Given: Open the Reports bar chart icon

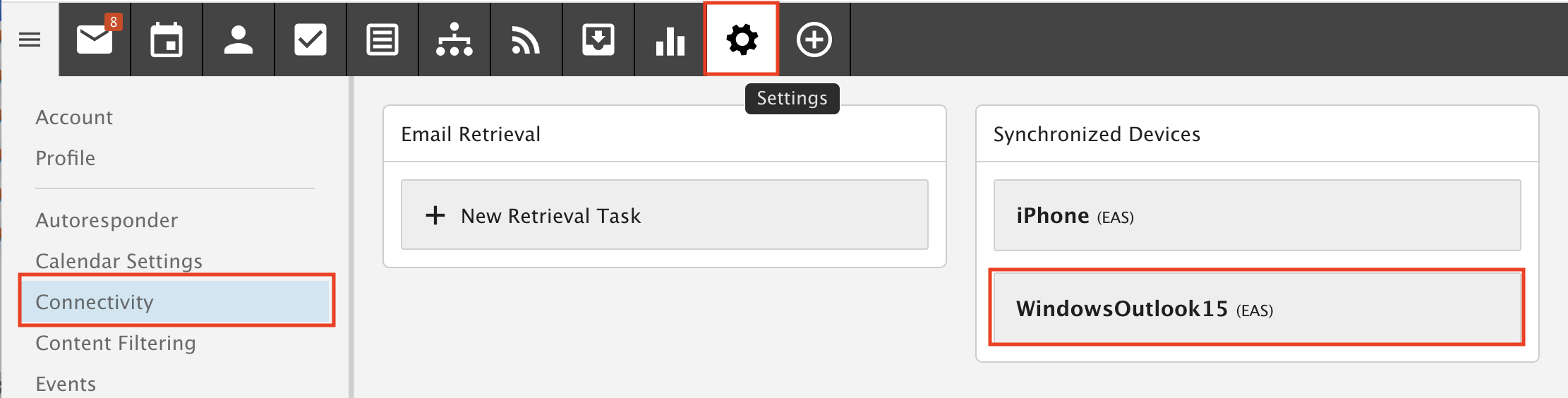Looking at the screenshot, I should (x=670, y=40).
